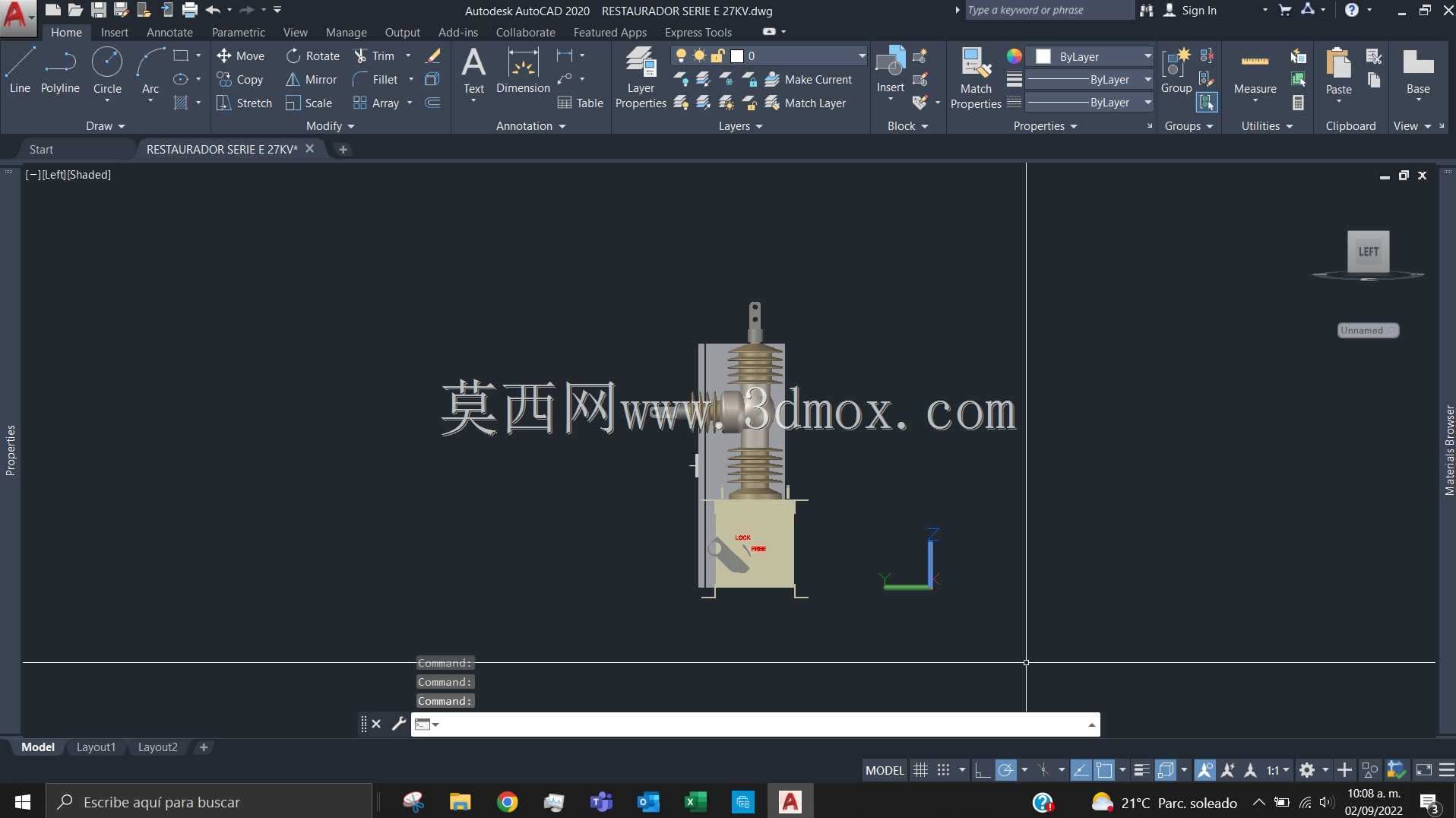
Task: Click Object Color wheel swatch
Action: pyautogui.click(x=1014, y=56)
